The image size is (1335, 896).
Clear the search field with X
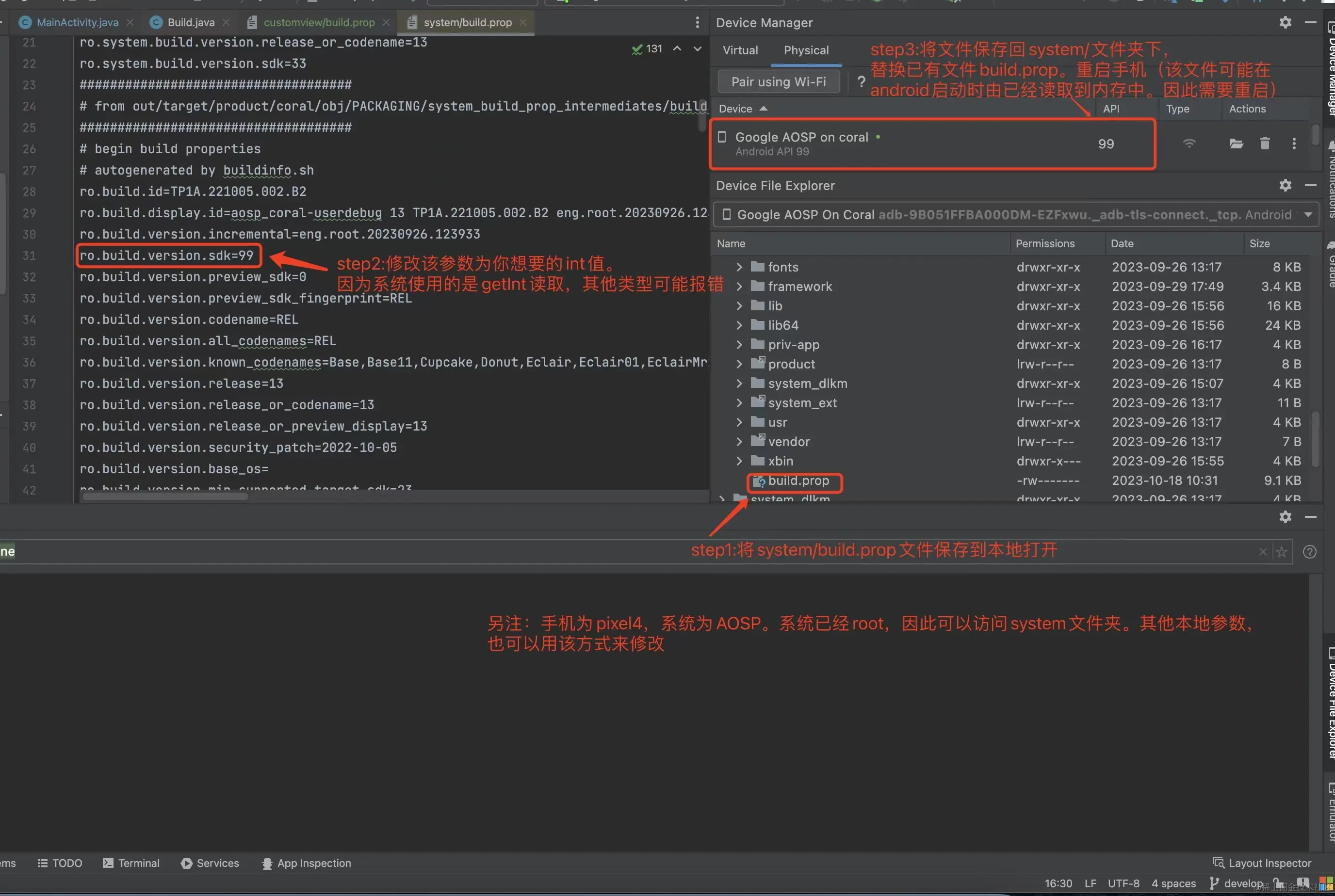point(1263,551)
